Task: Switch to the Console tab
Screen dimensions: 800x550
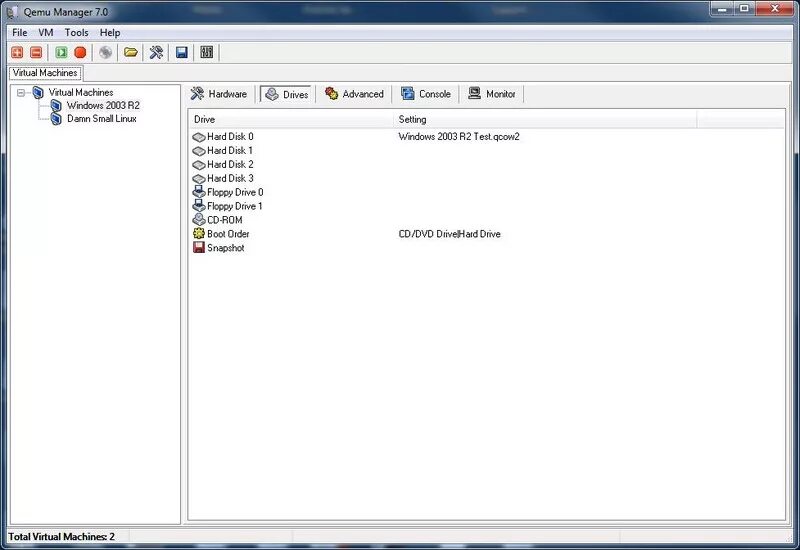Action: 426,94
